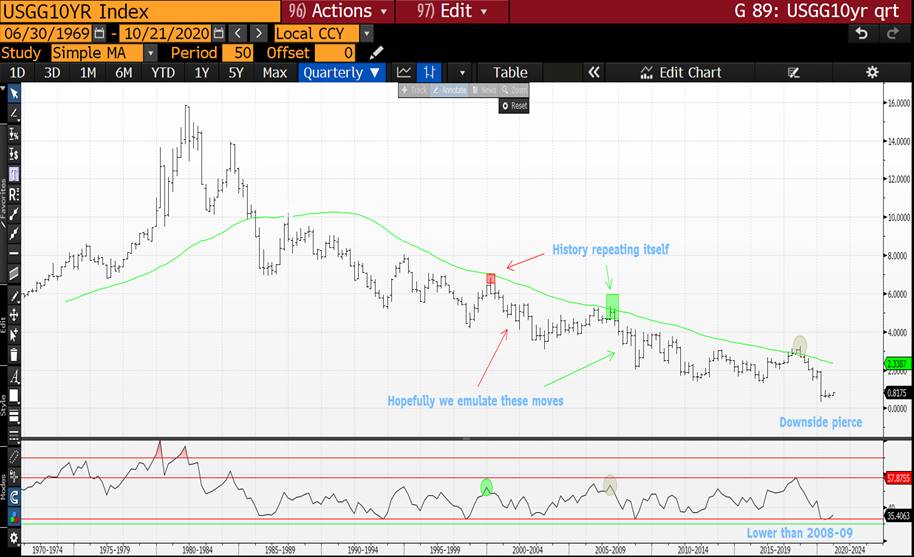Click the Edit Chart button
The height and width of the screenshot is (557, 914).
681,72
